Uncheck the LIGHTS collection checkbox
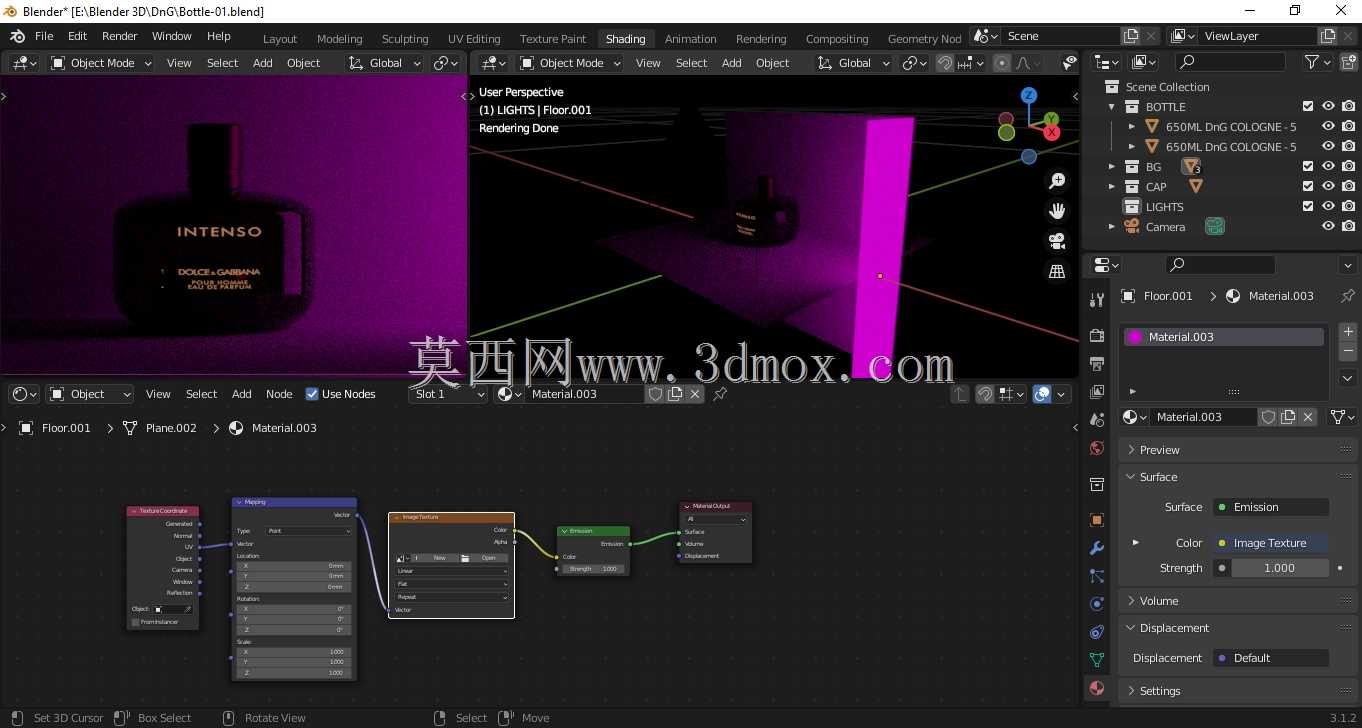Image resolution: width=1362 pixels, height=728 pixels. coord(1308,207)
